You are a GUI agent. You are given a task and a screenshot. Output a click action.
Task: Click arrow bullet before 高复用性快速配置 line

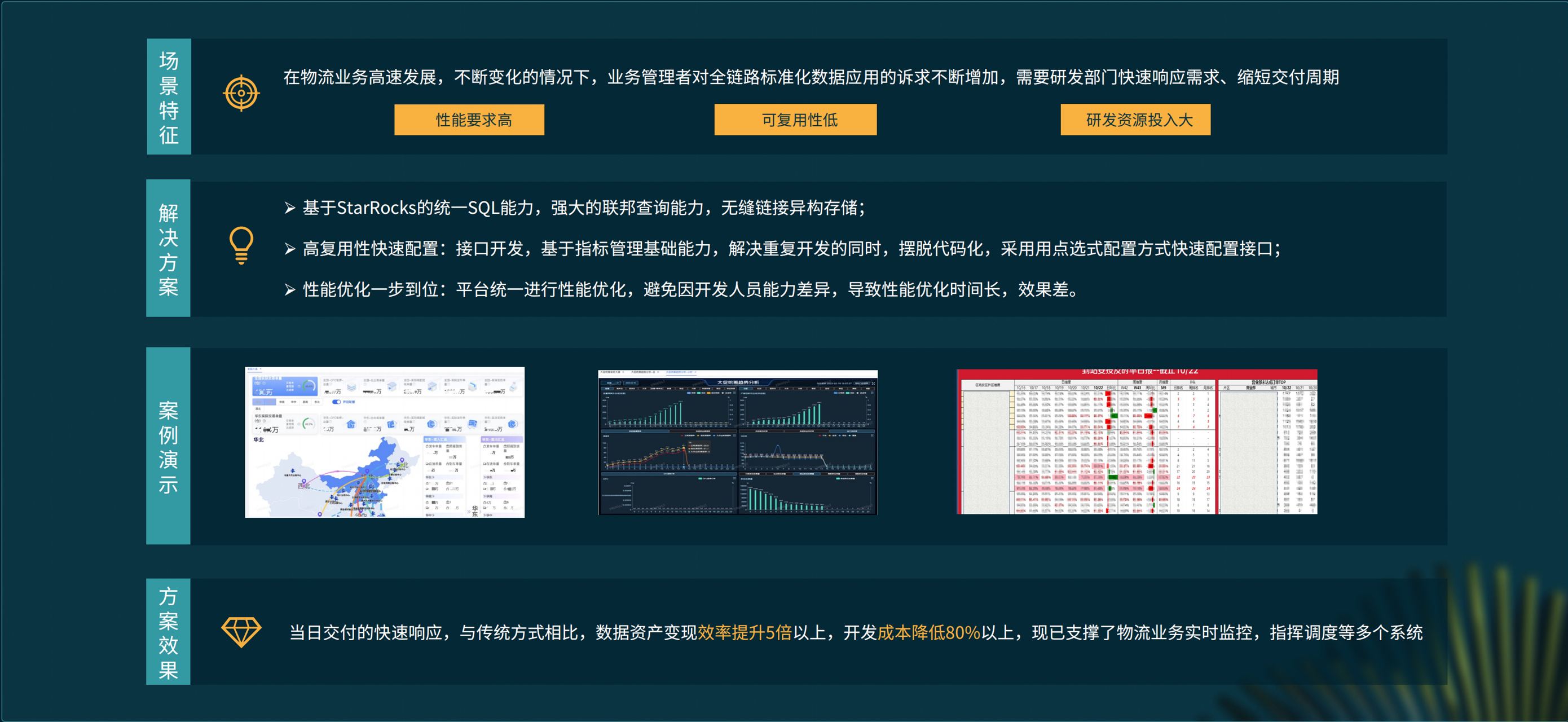(290, 249)
